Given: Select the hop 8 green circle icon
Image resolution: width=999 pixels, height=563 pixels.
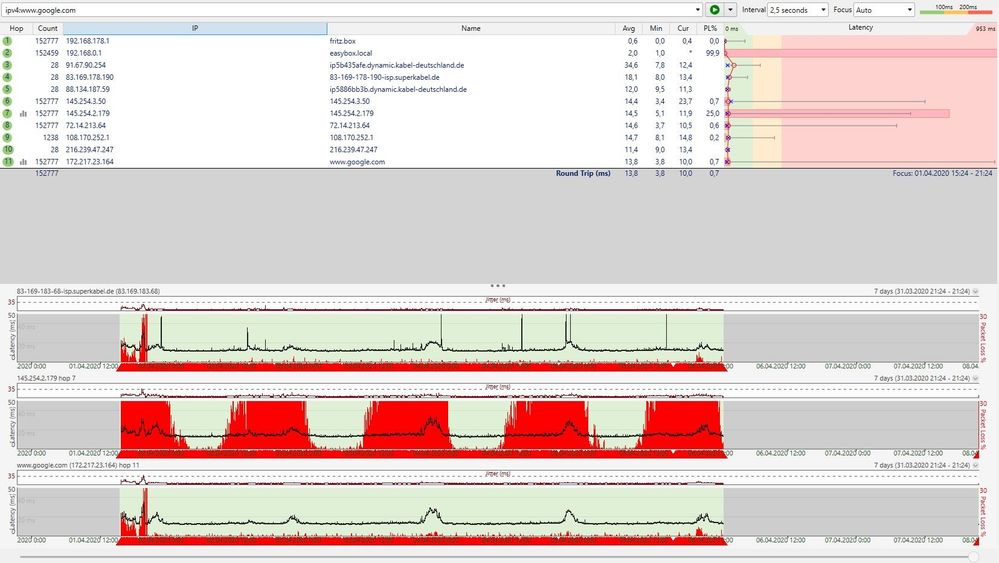Looking at the screenshot, I should [x=8, y=125].
